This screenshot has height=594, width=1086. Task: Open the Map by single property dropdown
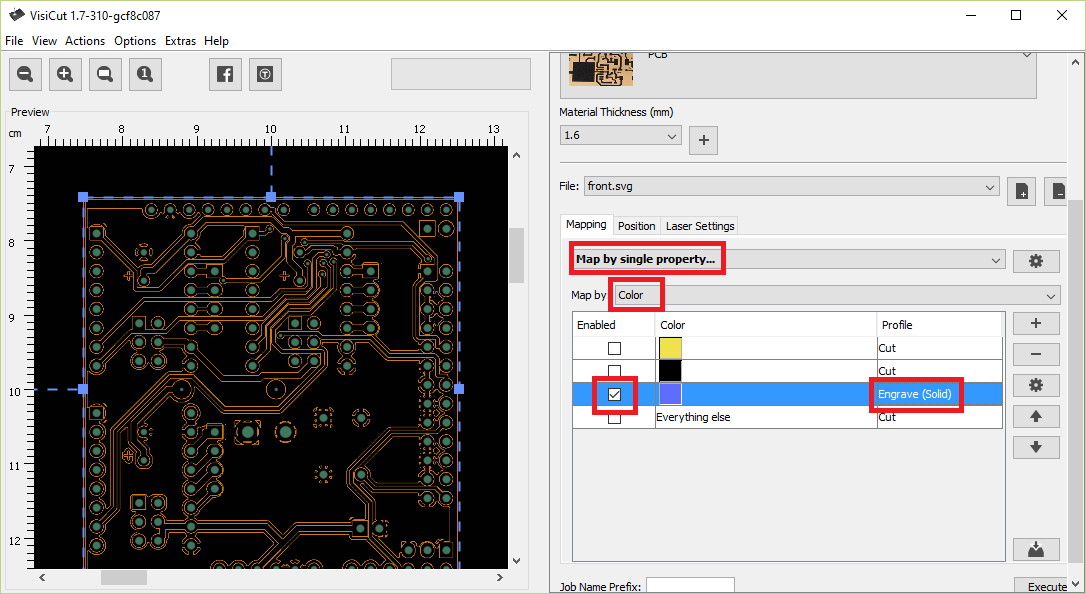point(788,260)
